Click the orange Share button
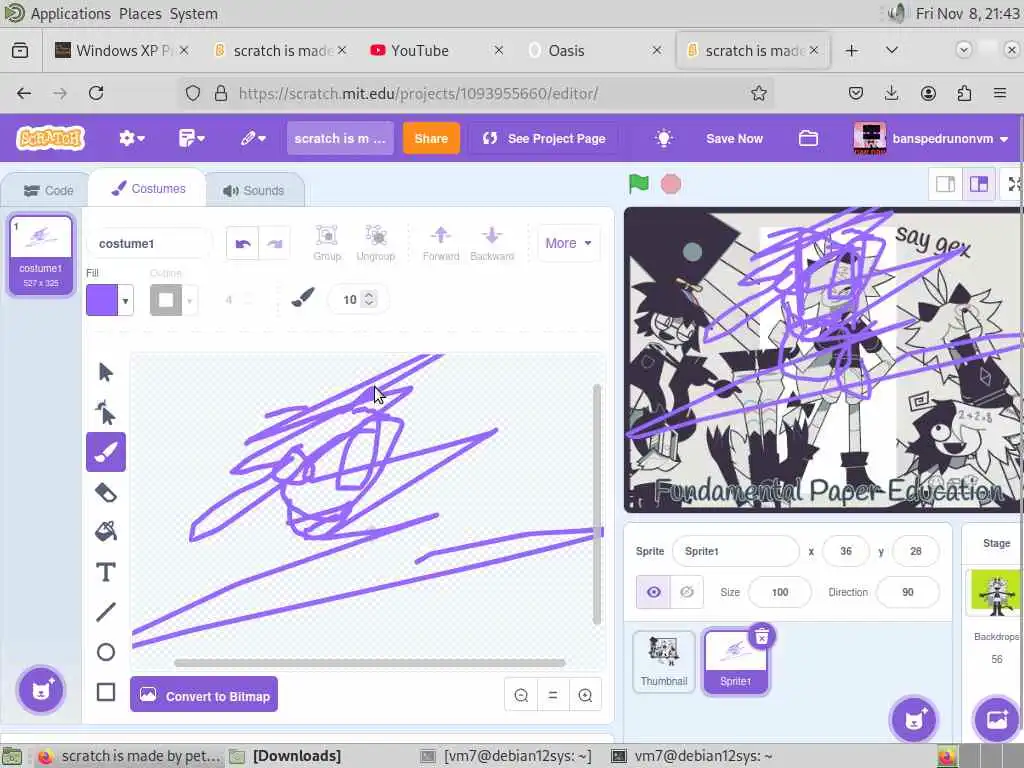 coord(431,138)
